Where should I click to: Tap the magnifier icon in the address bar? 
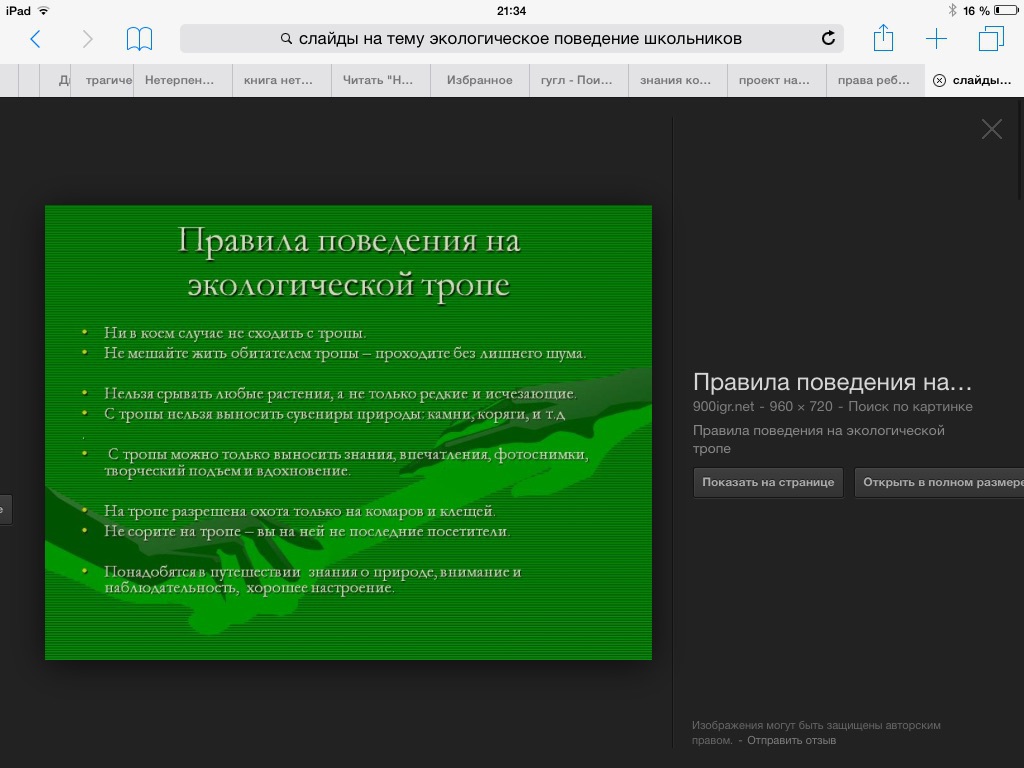tap(286, 39)
